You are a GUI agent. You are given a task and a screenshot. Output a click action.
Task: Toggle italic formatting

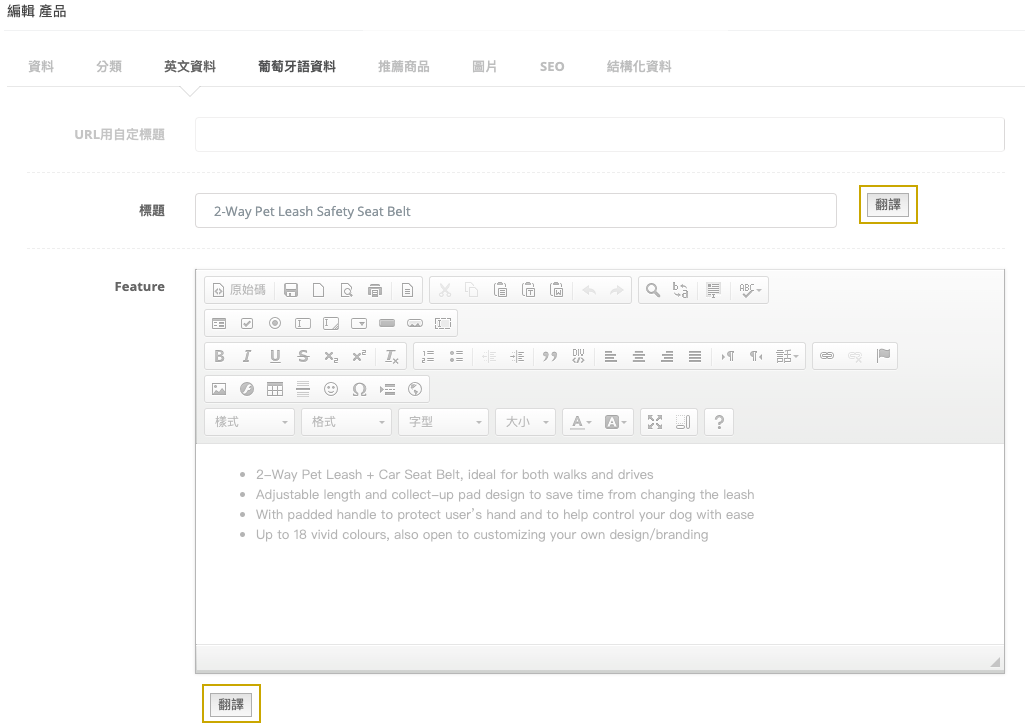click(247, 356)
